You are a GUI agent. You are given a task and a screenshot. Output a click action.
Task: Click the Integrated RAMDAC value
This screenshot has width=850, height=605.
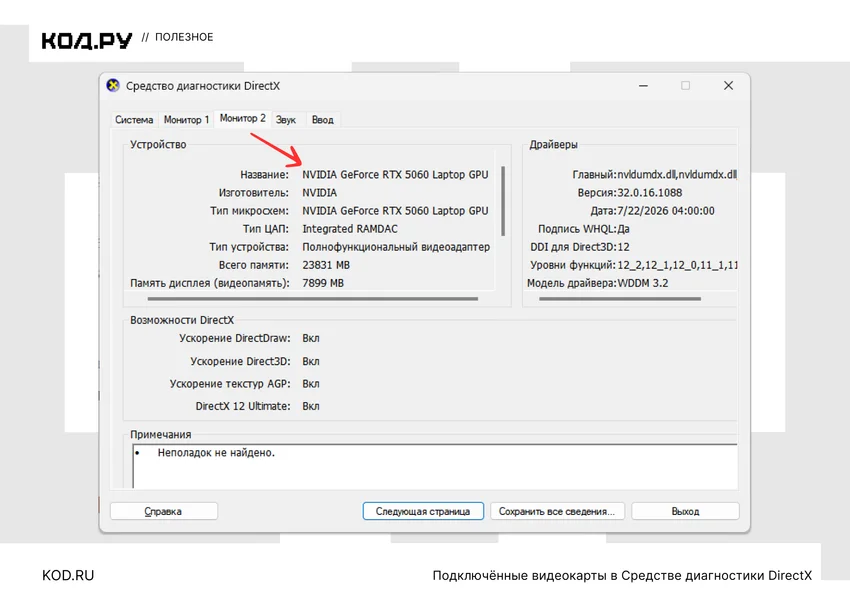(350, 229)
